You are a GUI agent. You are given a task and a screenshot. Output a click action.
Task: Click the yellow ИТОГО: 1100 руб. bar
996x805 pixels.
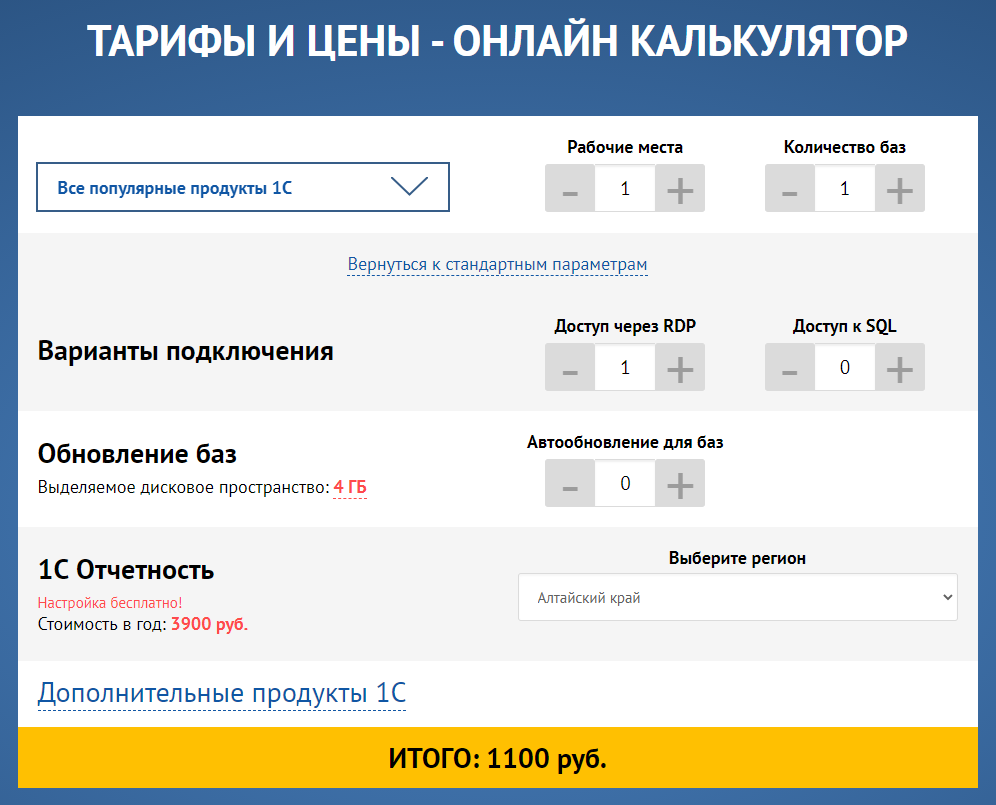tap(498, 759)
